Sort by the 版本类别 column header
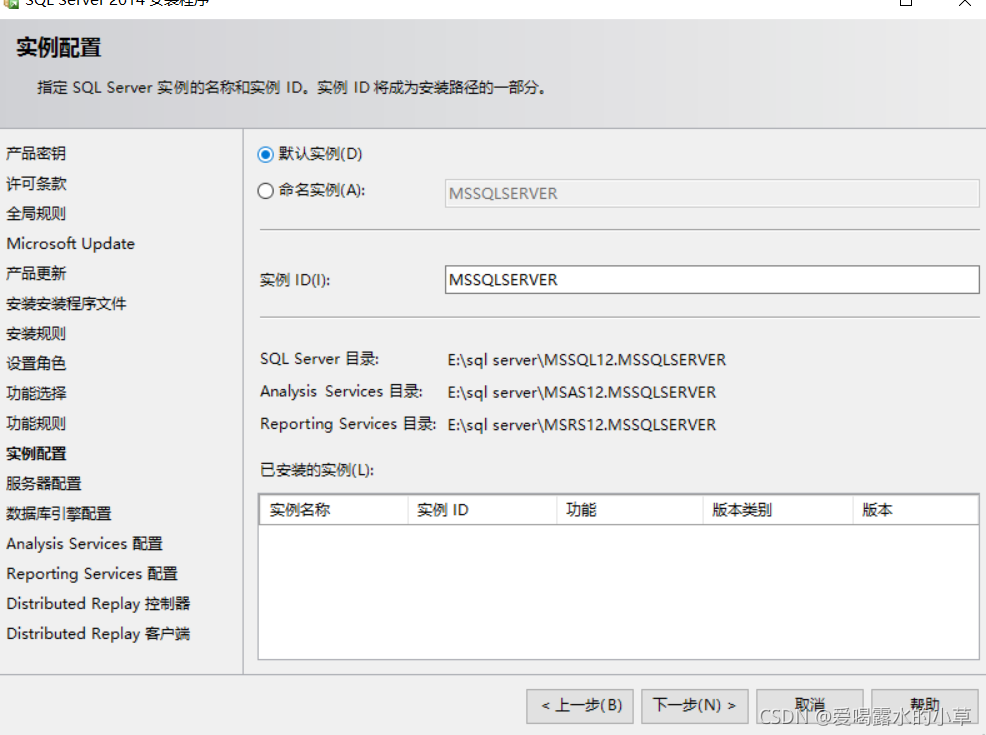Image resolution: width=986 pixels, height=735 pixels. 778,510
